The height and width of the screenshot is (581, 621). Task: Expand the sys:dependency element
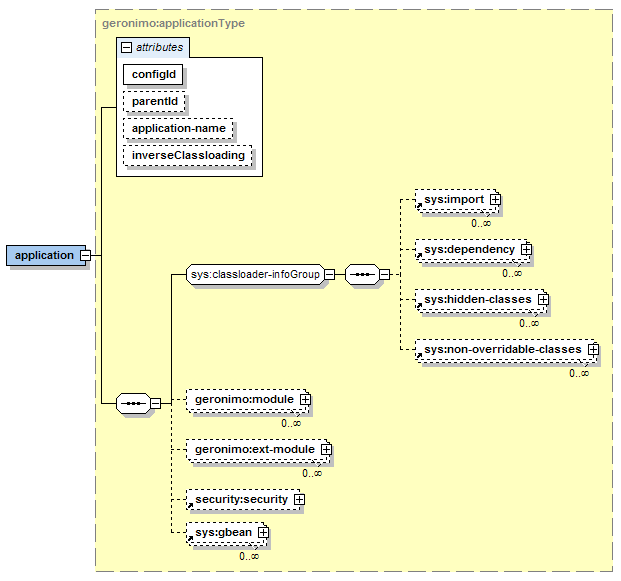[526, 250]
